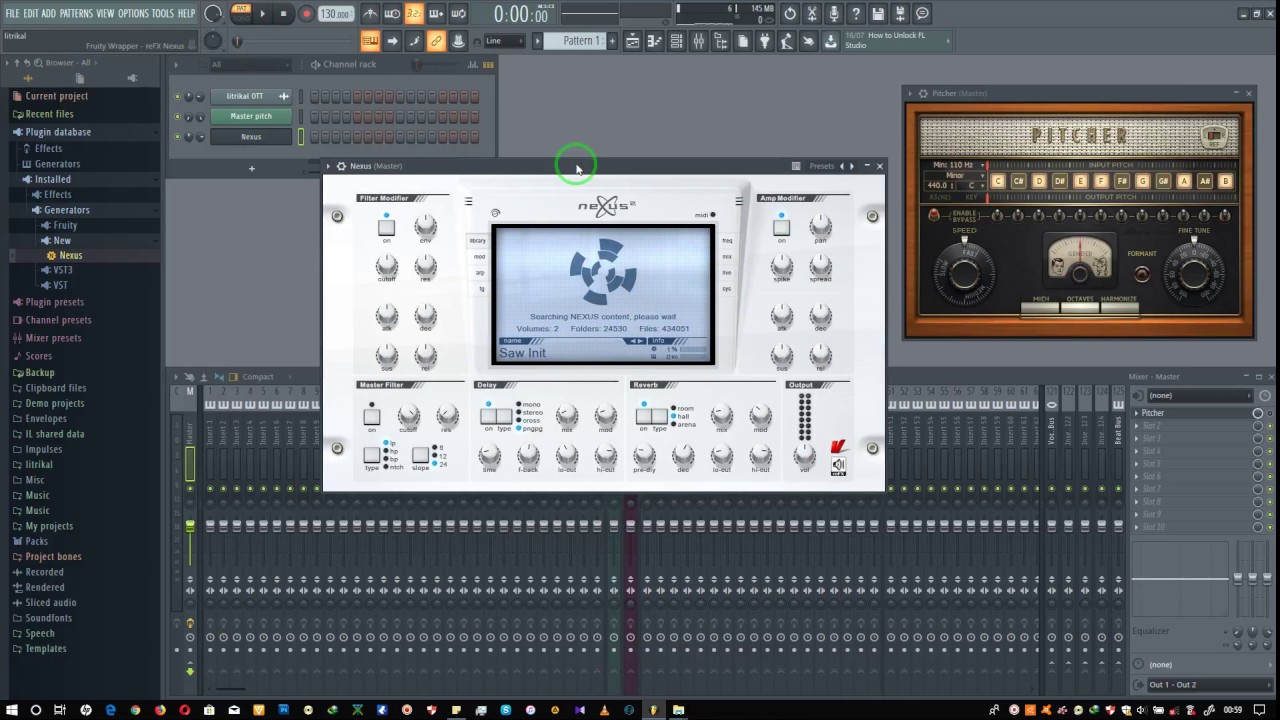Click the Pitcher SPEED knob
1280x720 pixels.
coord(964,272)
